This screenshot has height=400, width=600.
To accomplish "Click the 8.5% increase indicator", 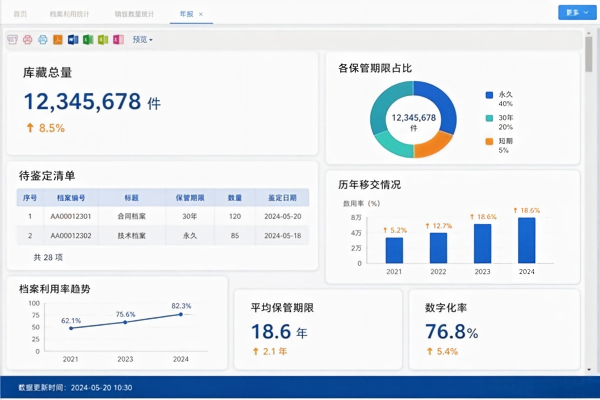I will point(46,128).
